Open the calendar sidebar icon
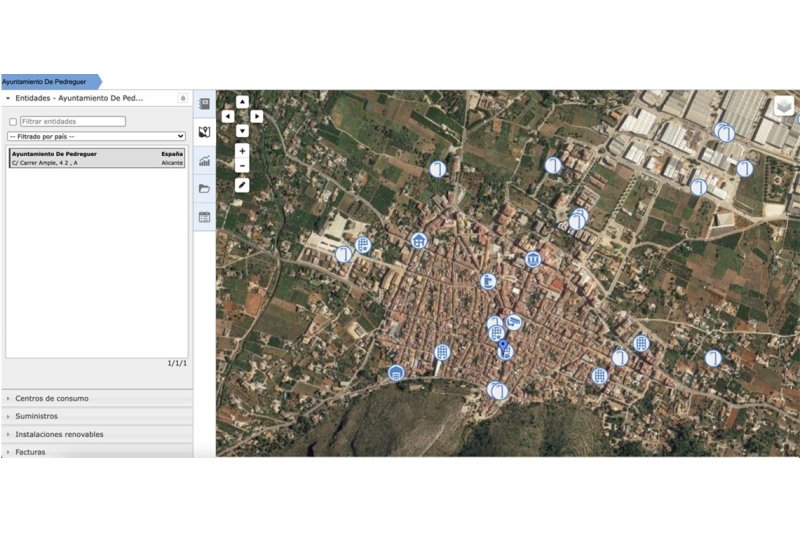Image resolution: width=800 pixels, height=533 pixels. pos(204,216)
